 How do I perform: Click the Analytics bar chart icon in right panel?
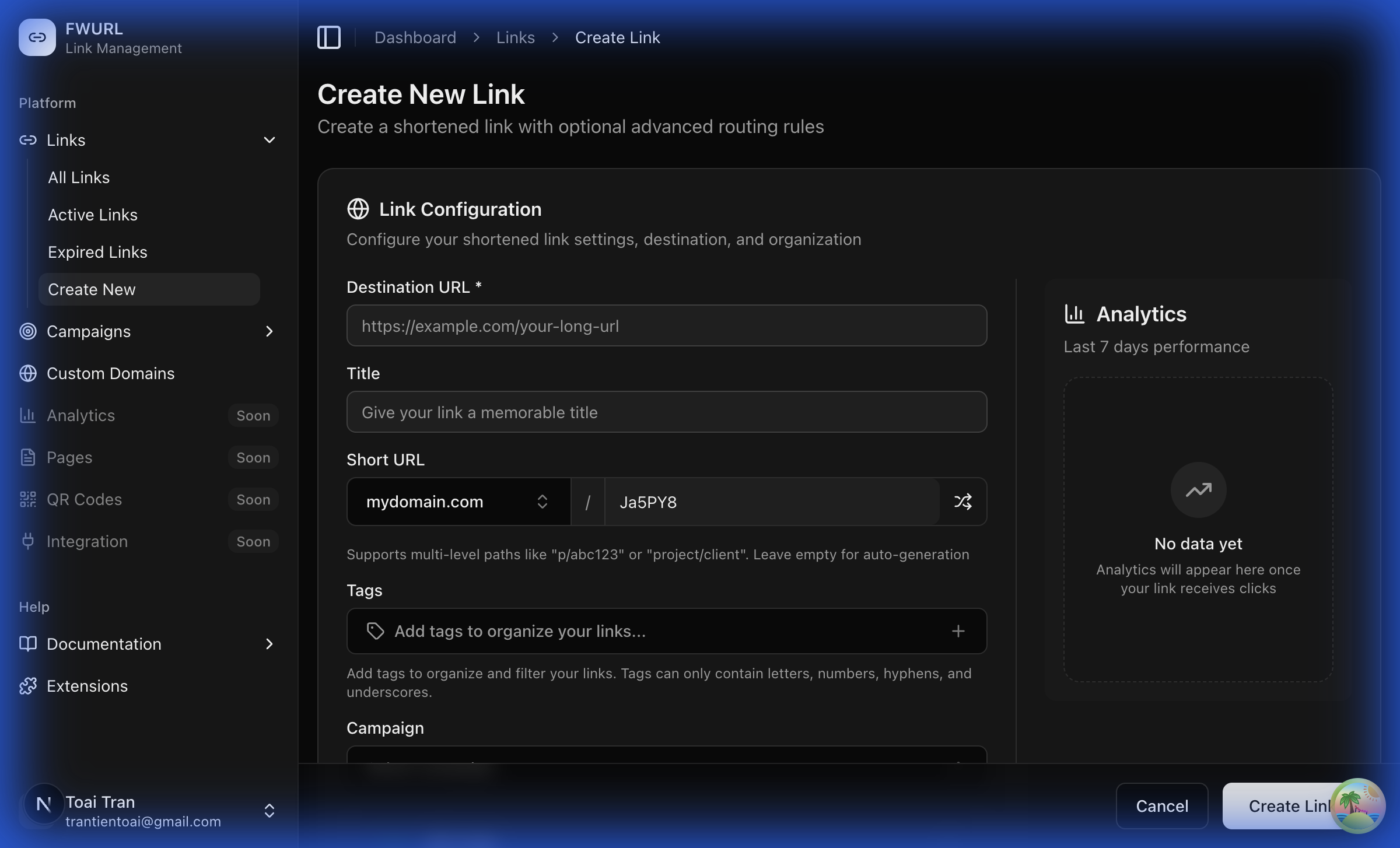click(x=1075, y=313)
